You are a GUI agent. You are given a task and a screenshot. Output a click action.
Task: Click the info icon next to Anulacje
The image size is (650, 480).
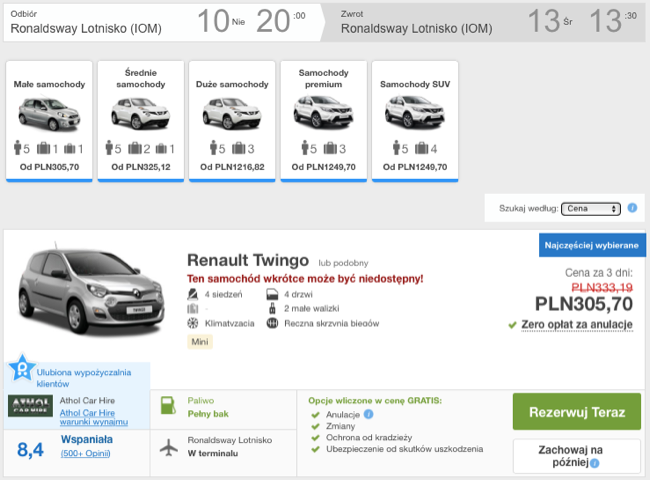point(368,414)
